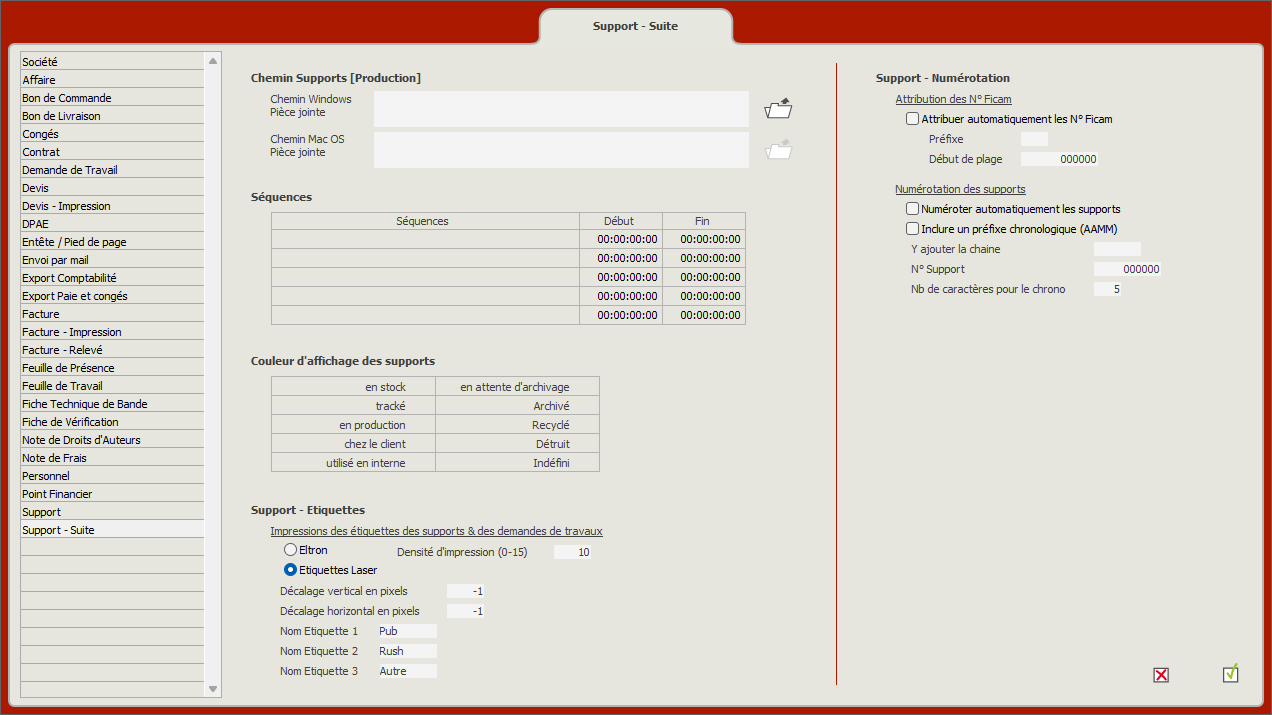Select Facture - Impression entry
Viewport: 1272px width, 715px height.
click(112, 332)
